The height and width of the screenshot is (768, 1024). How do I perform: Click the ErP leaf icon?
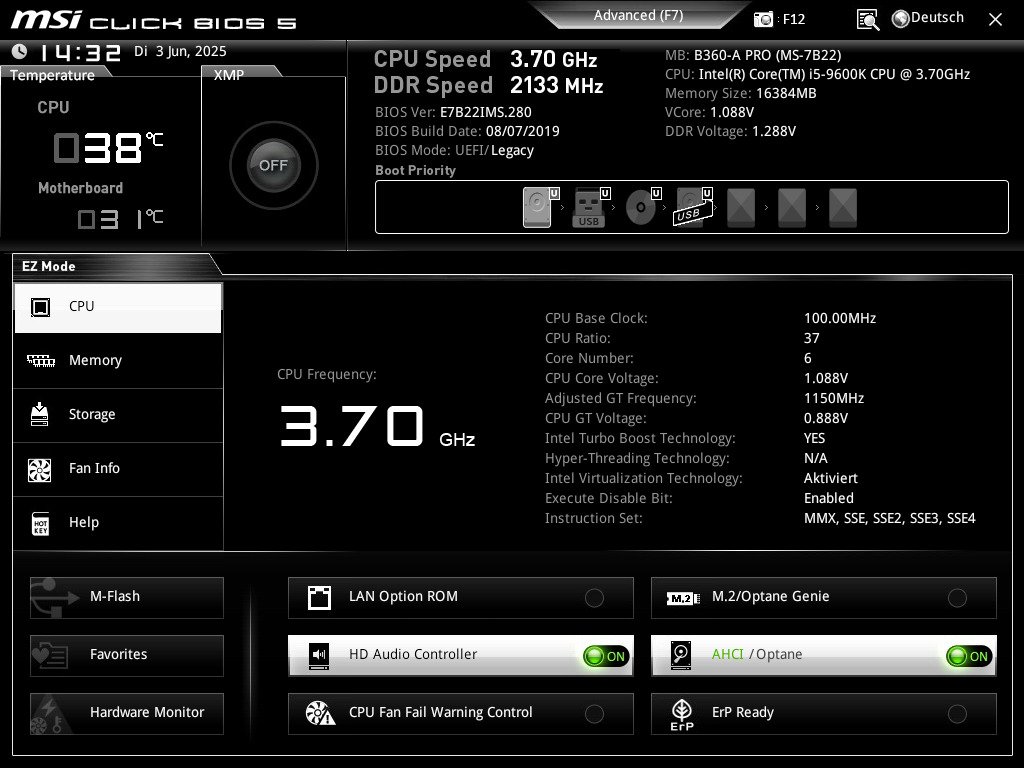(682, 714)
